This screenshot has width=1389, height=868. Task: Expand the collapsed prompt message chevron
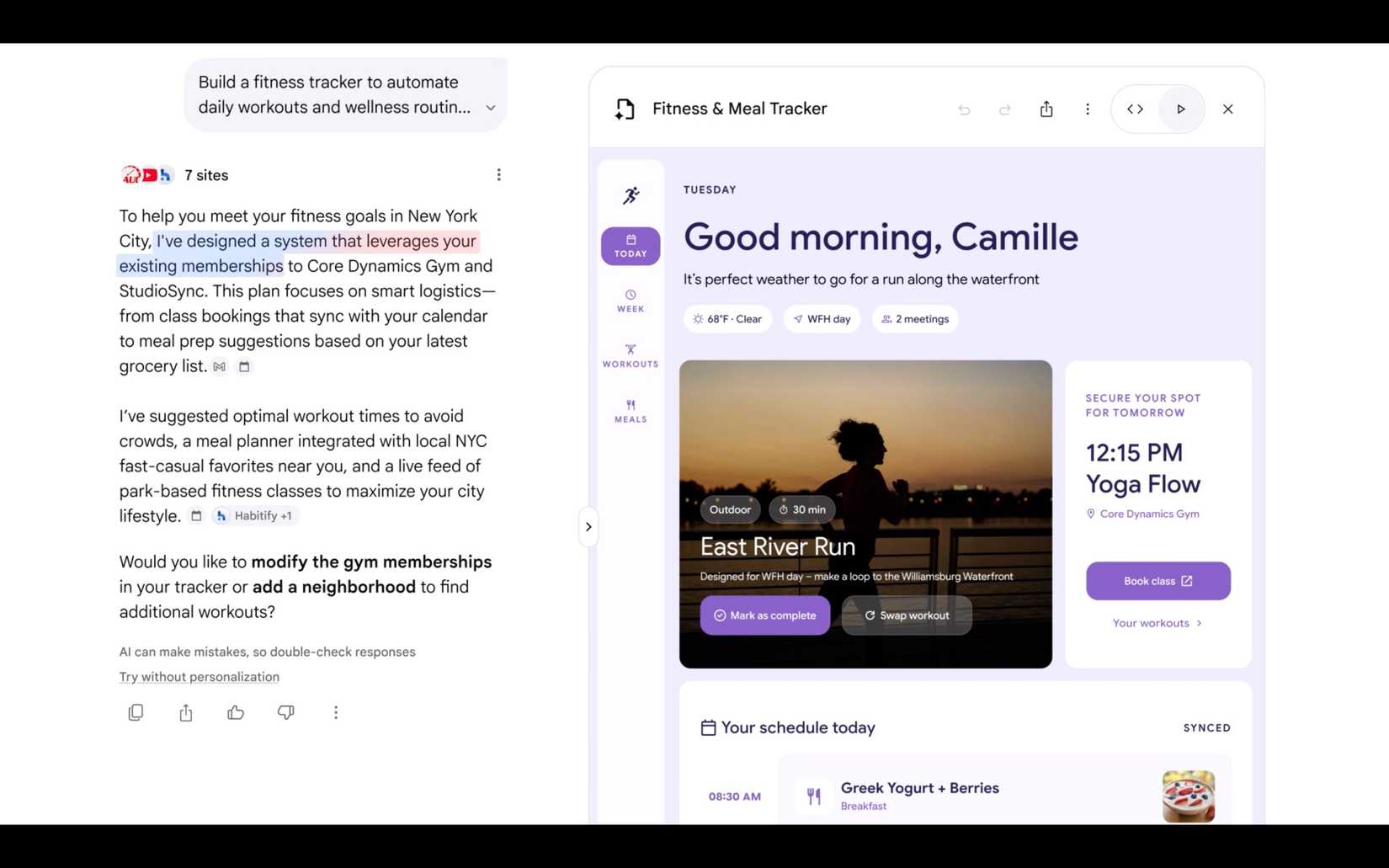click(490, 108)
